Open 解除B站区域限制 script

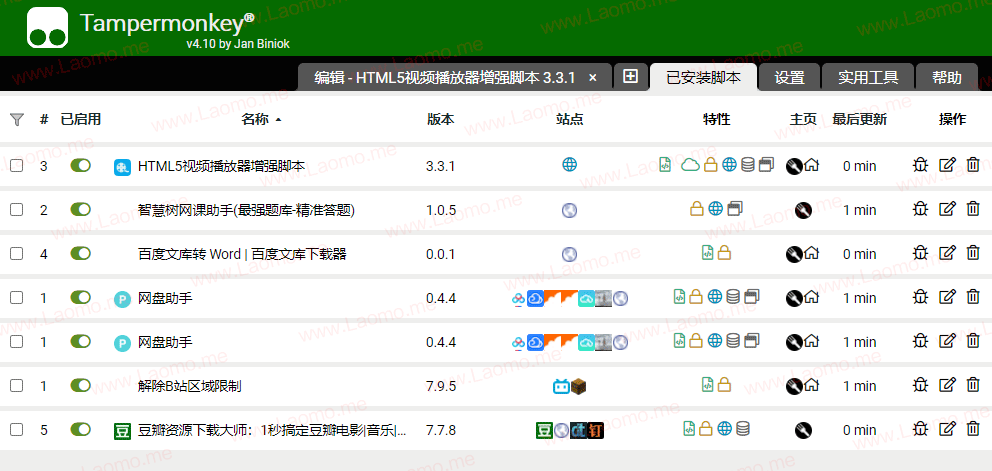(x=190, y=386)
